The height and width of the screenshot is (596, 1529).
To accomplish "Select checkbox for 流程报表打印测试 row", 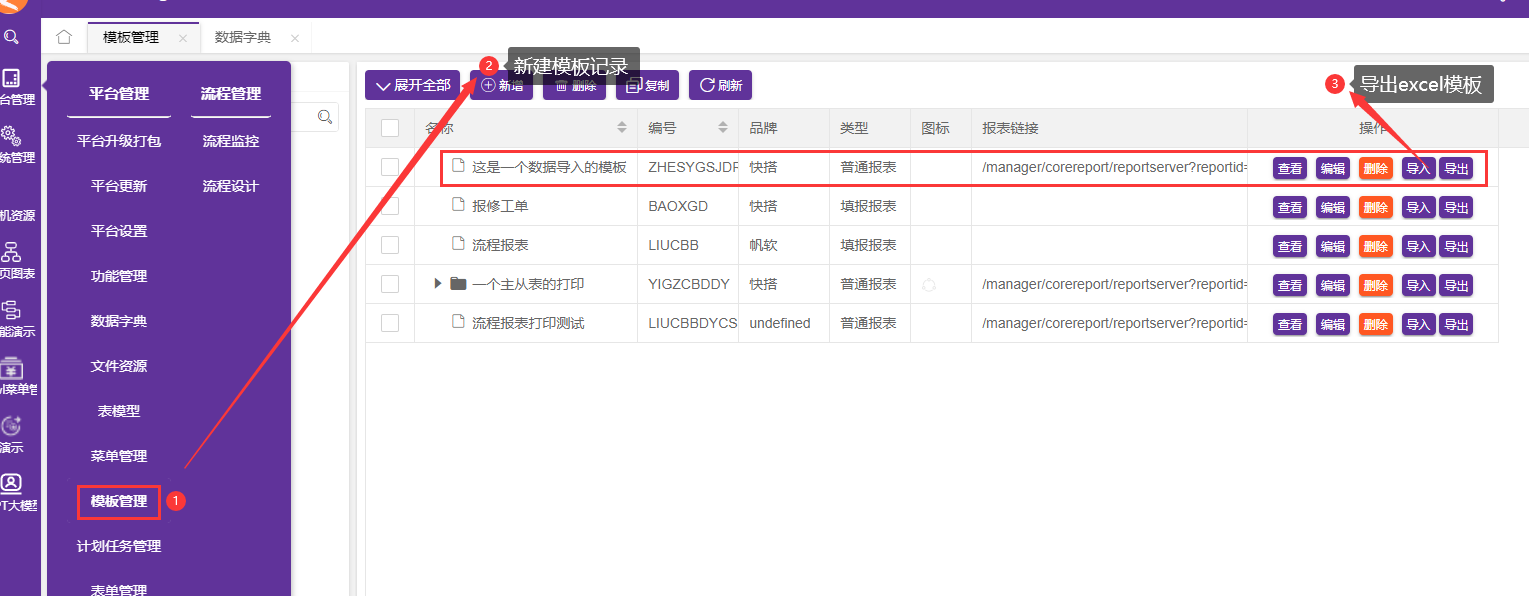I will click(x=390, y=323).
